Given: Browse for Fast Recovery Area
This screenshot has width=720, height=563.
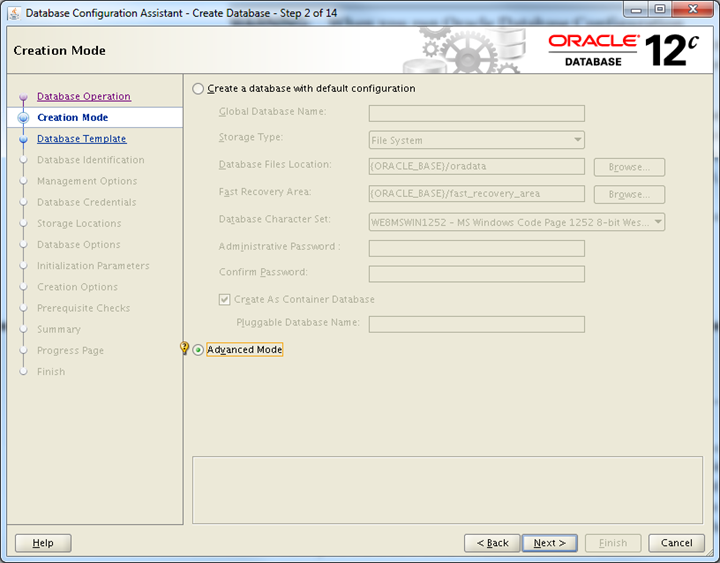Looking at the screenshot, I should pos(629,194).
